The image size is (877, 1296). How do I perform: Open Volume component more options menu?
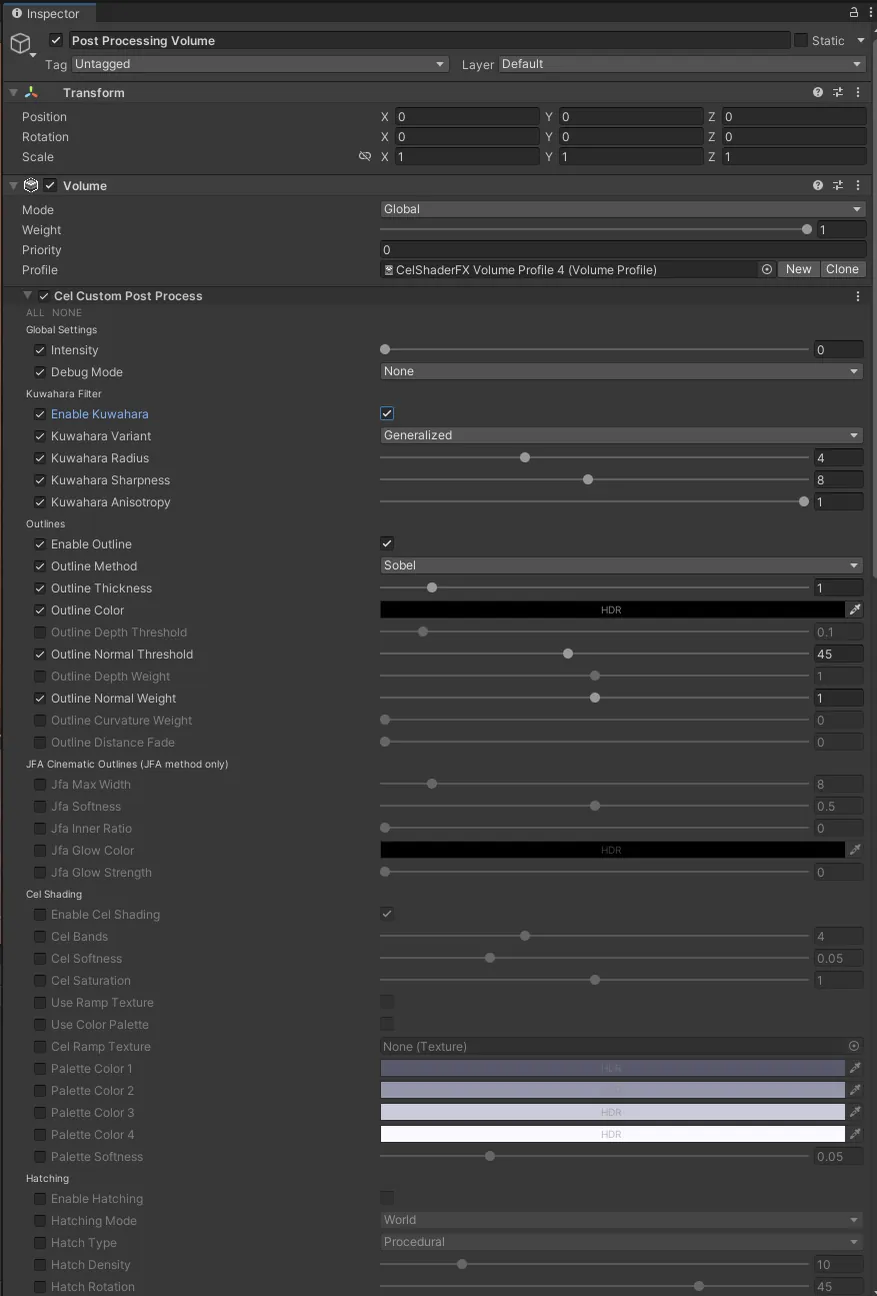coord(858,185)
